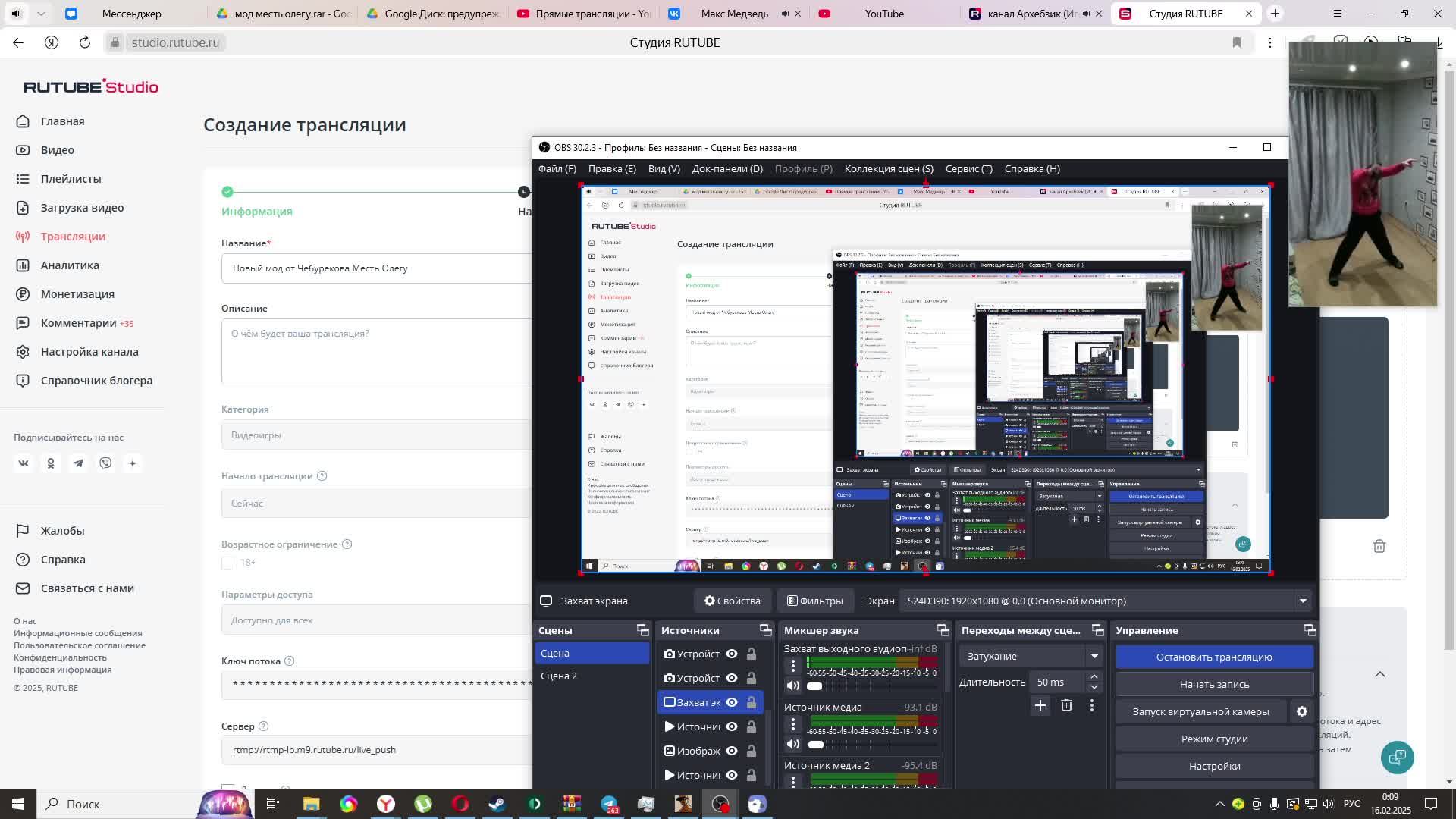1456x819 pixels.
Task: Lock the Изображение source
Action: [x=751, y=751]
